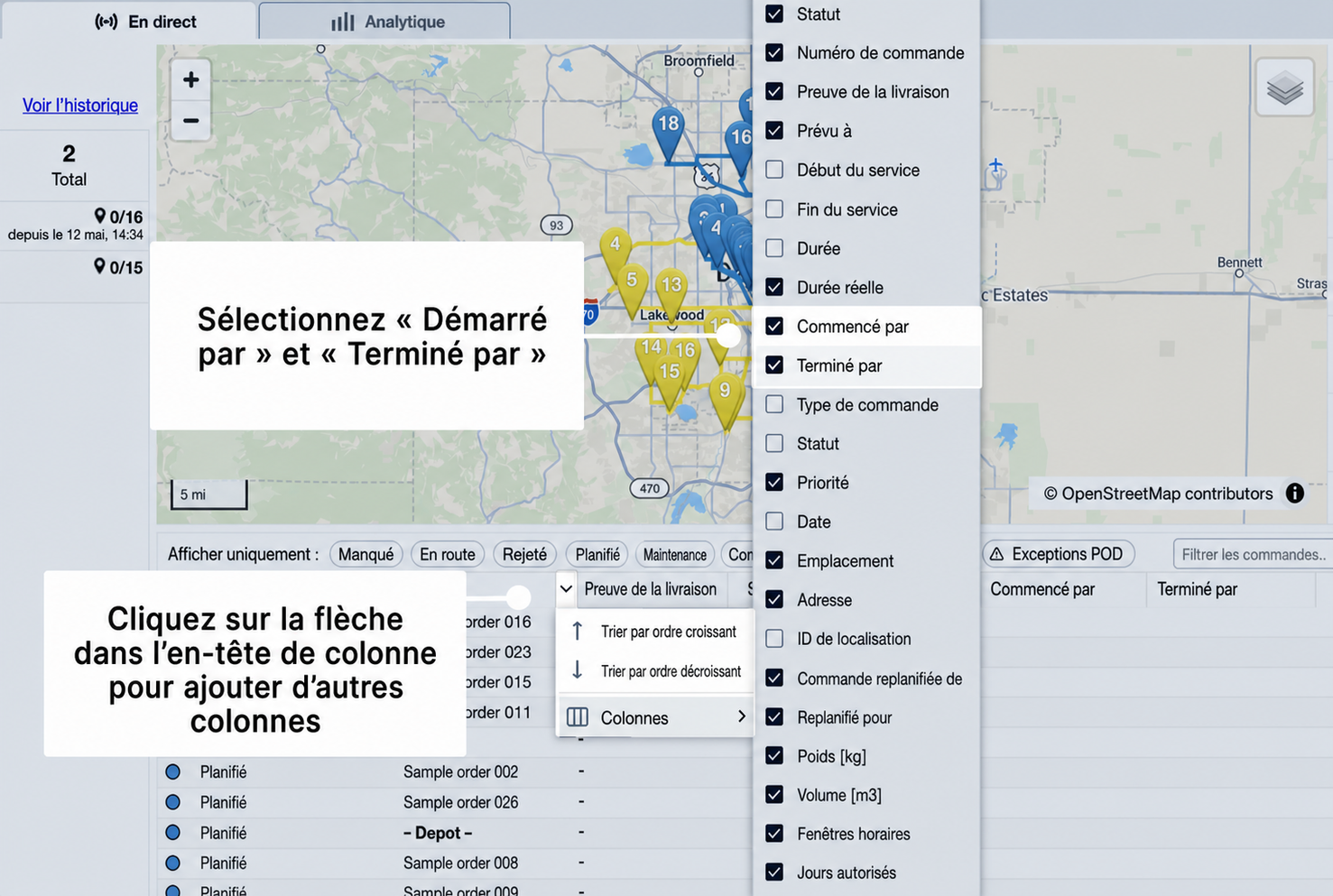Click the ascending sort arrow icon
Screen dimensions: 1333x896
578,632
